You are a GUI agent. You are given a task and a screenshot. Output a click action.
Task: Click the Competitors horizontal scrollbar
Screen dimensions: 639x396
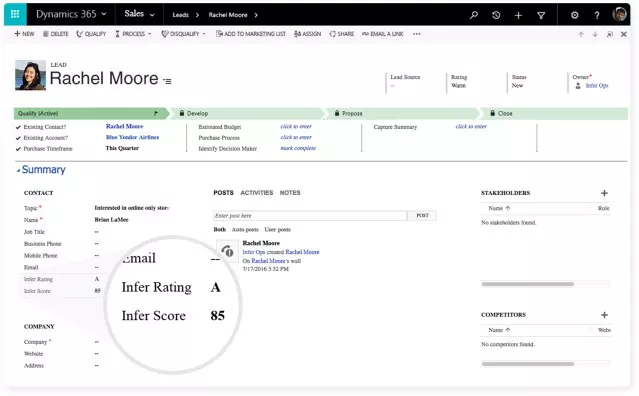tap(528, 364)
